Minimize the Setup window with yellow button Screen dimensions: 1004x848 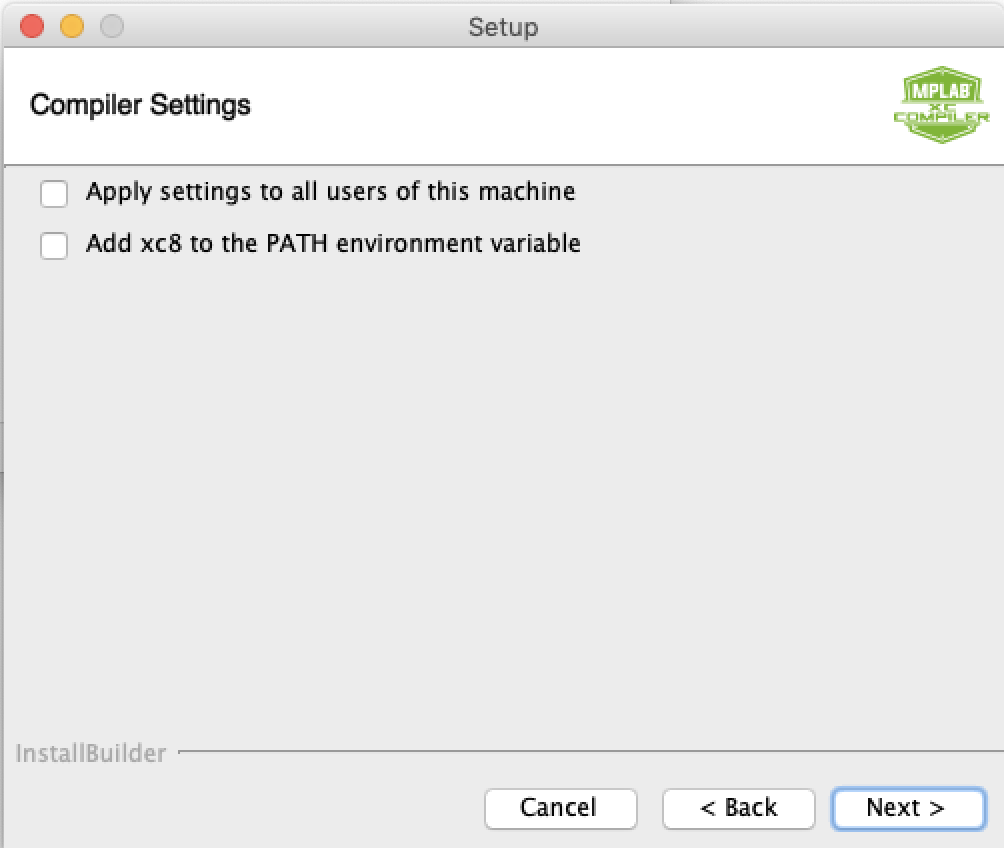(x=72, y=26)
